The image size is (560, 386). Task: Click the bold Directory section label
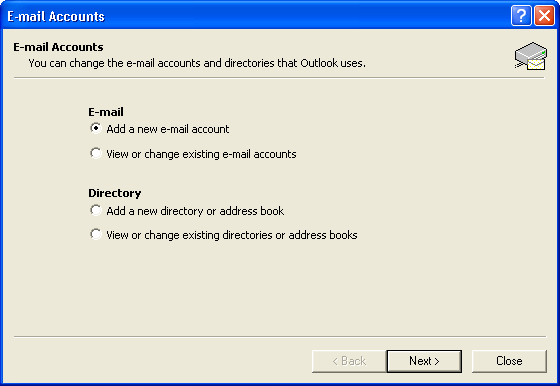pyautogui.click(x=115, y=193)
